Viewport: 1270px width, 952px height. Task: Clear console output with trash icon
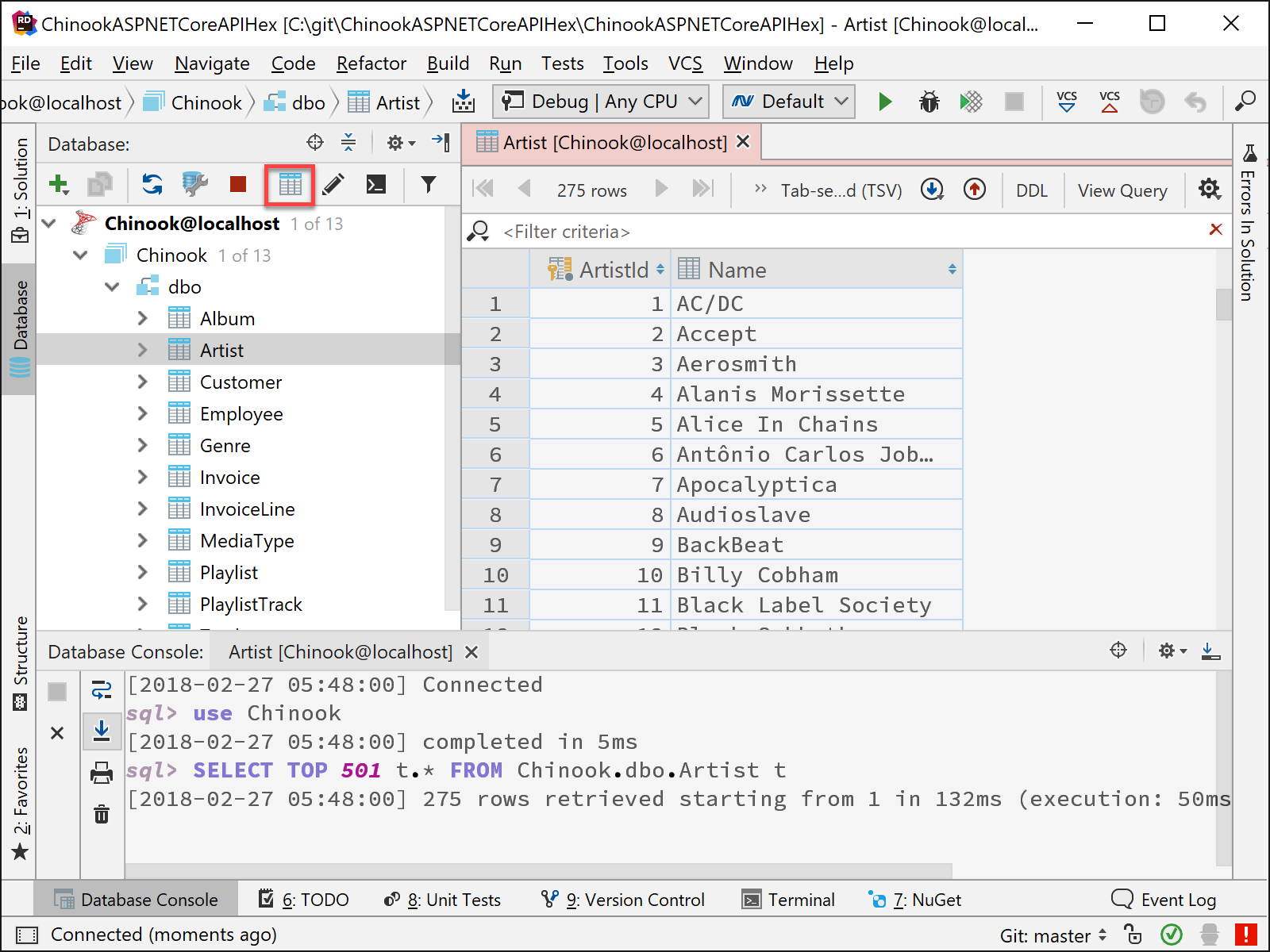[x=102, y=814]
